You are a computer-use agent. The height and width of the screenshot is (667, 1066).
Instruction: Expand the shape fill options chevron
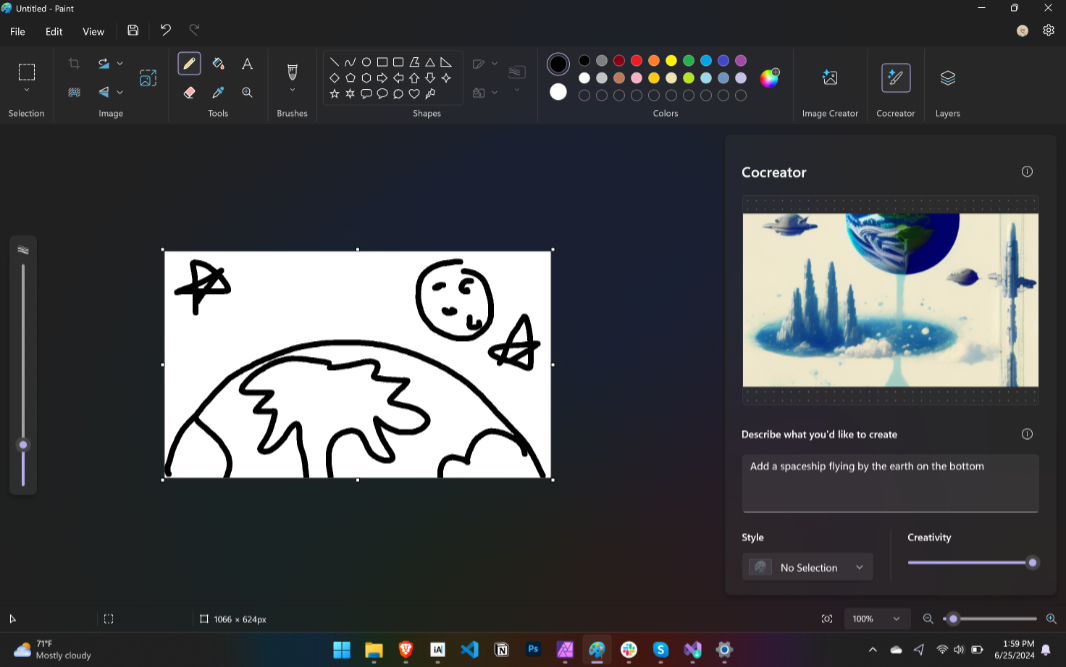point(494,92)
